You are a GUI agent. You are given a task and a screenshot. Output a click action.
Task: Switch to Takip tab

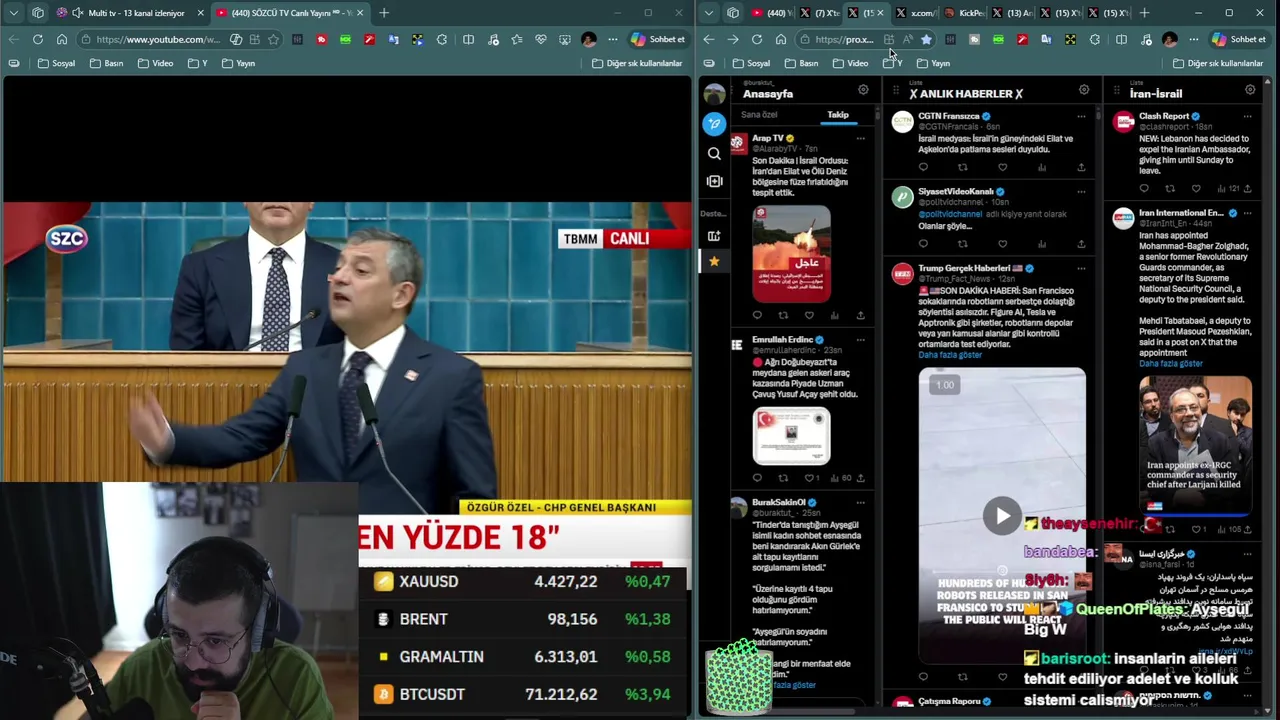[x=838, y=115]
